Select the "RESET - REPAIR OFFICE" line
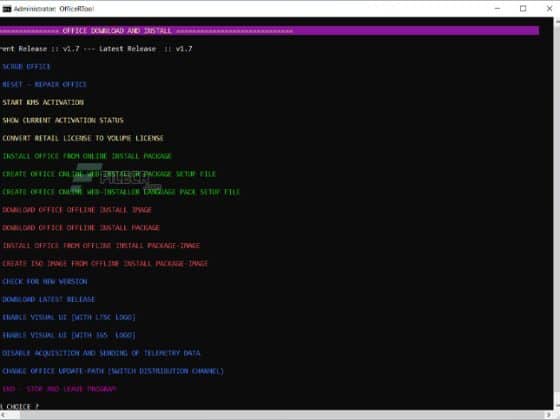This screenshot has height=420, width=560. [x=45, y=85]
